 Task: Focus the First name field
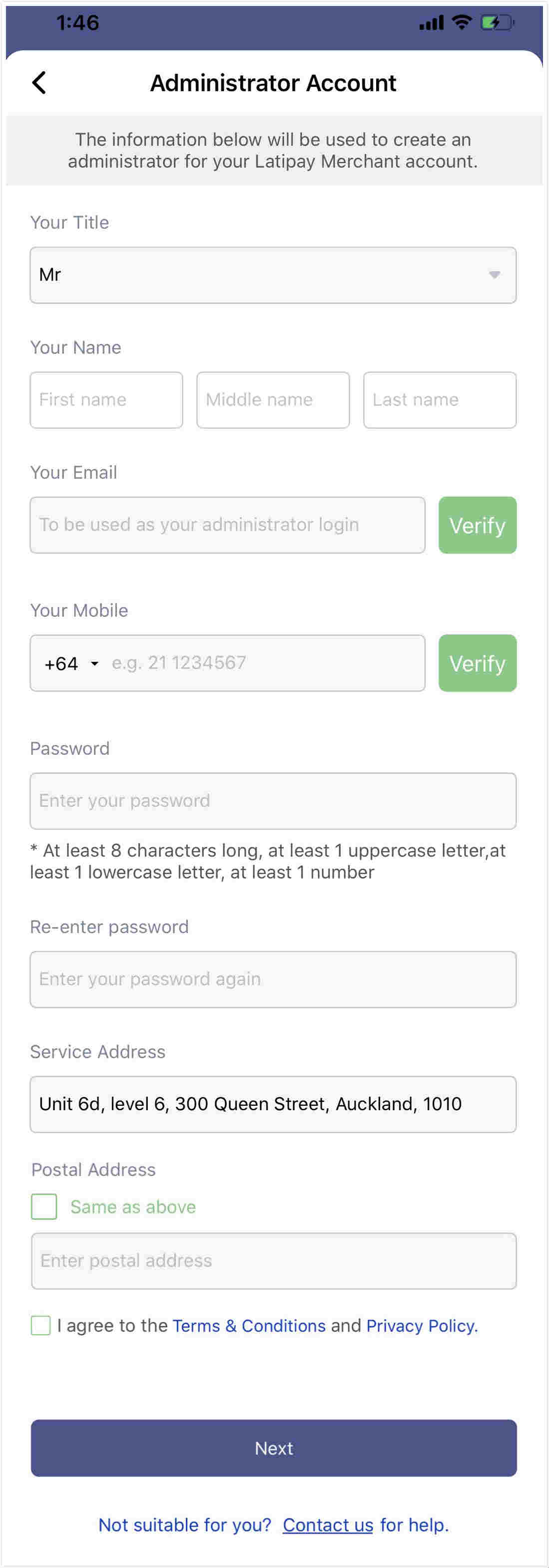coord(106,400)
